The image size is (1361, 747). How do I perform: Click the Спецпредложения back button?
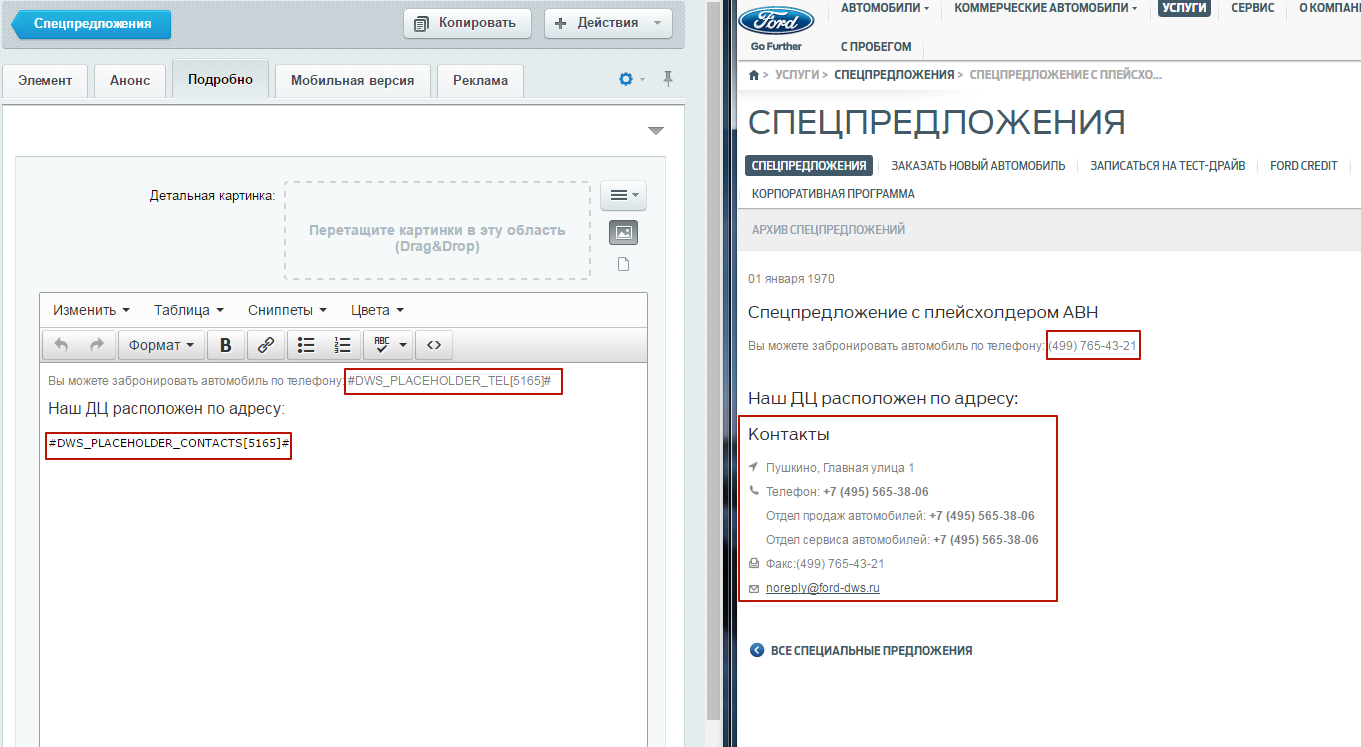[x=92, y=24]
